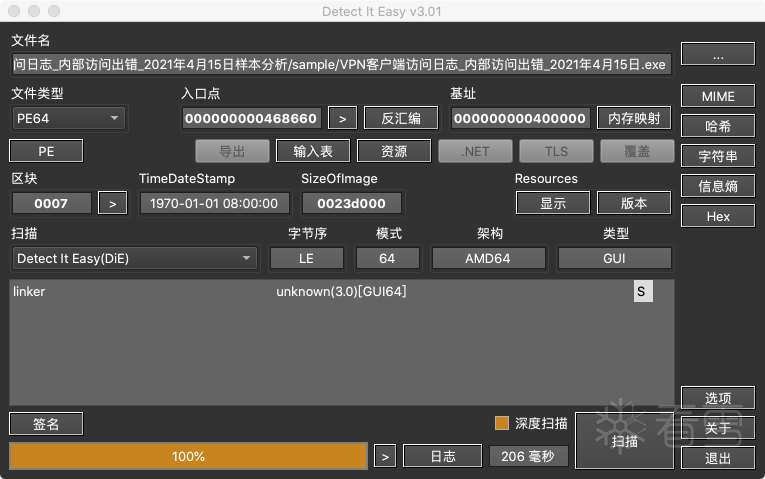
Task: Open the 输入表 (import table) button
Action: click(313, 151)
